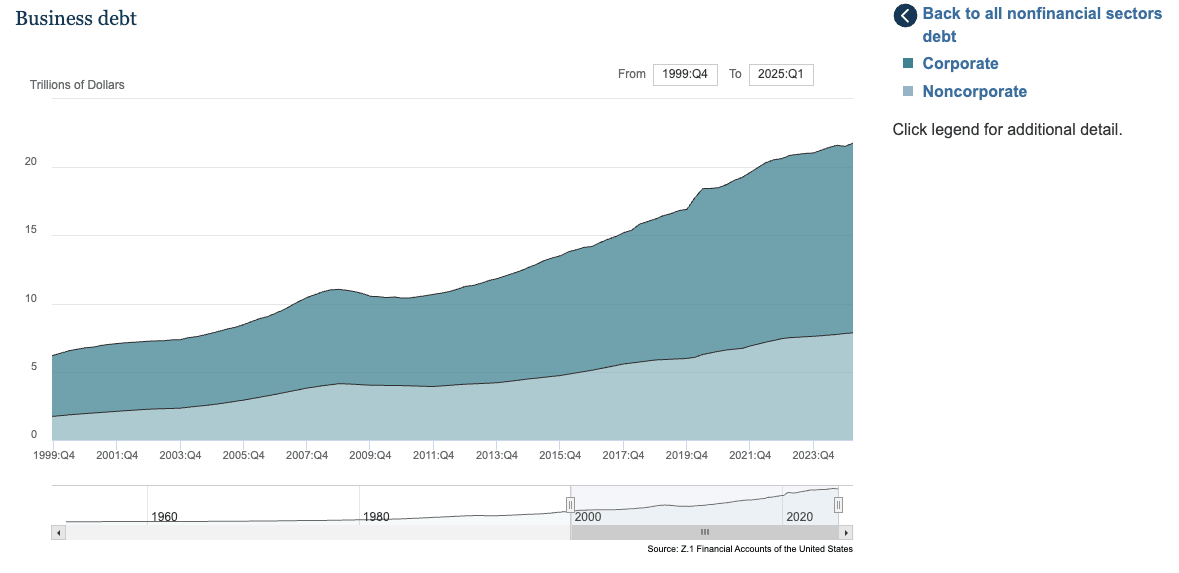Screen dimensions: 1179x573
Task: Click the 1960 marker in navigator timeline
Action: tap(164, 517)
